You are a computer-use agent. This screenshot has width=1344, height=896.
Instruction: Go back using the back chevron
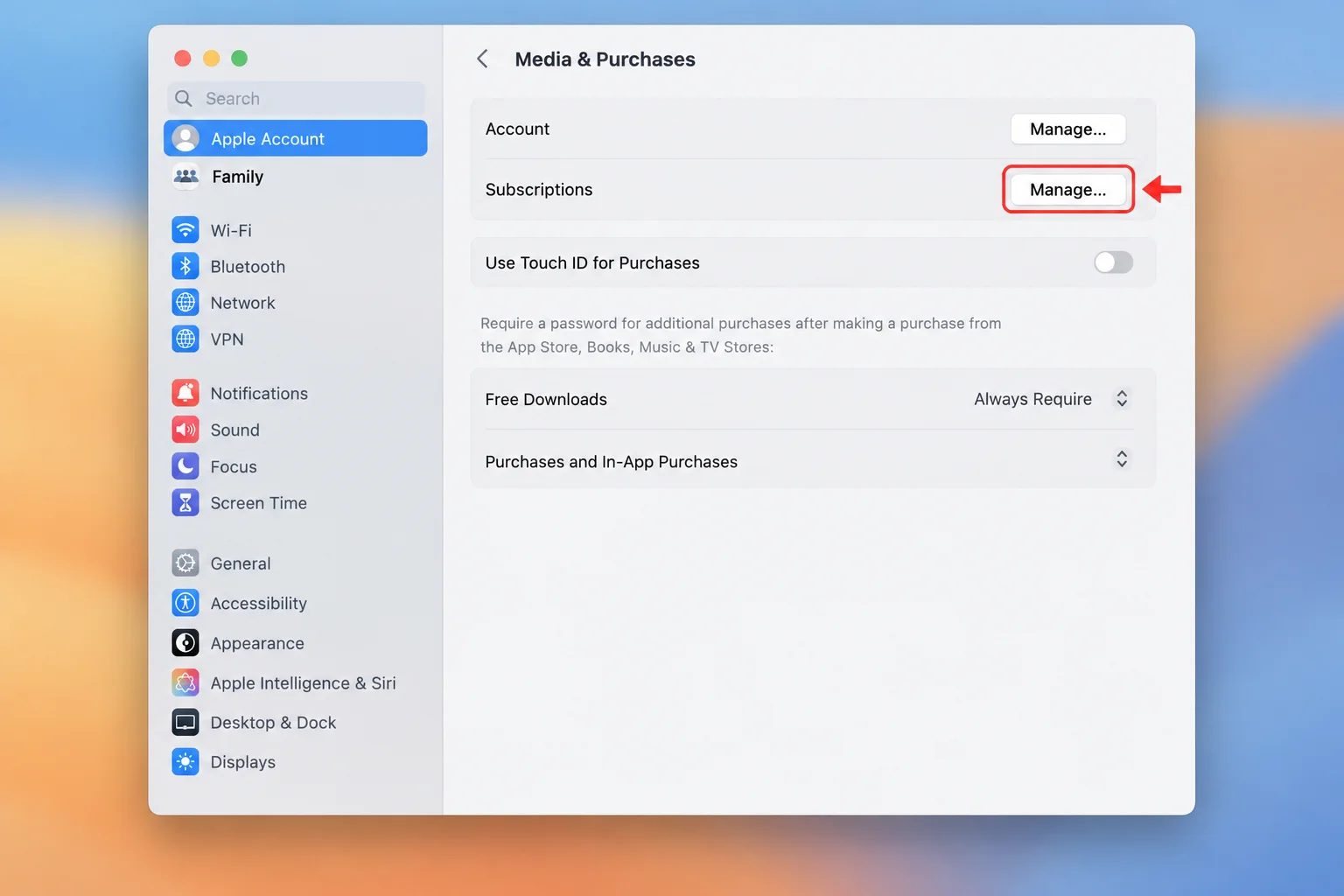coord(482,59)
